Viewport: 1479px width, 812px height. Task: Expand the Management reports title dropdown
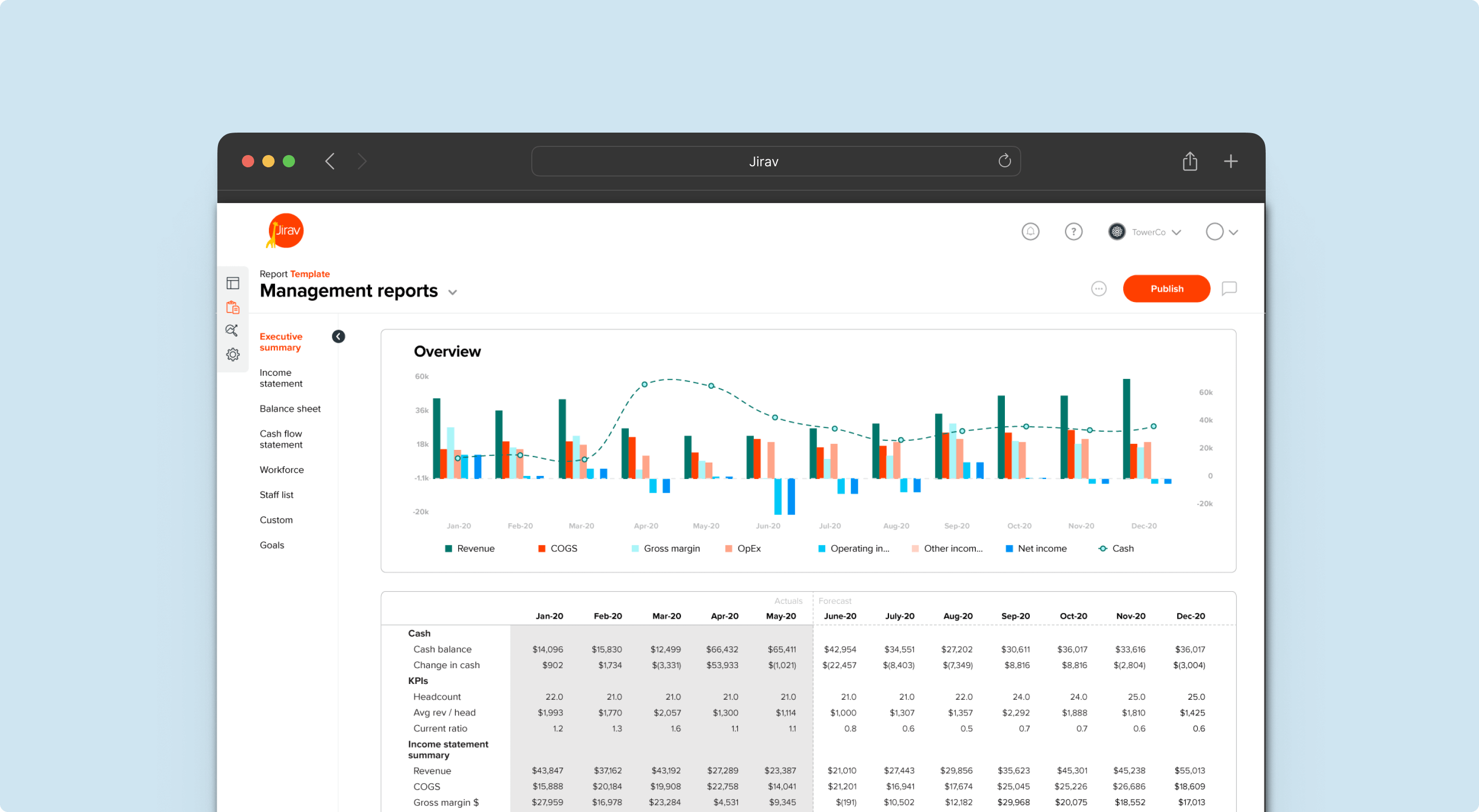tap(452, 292)
